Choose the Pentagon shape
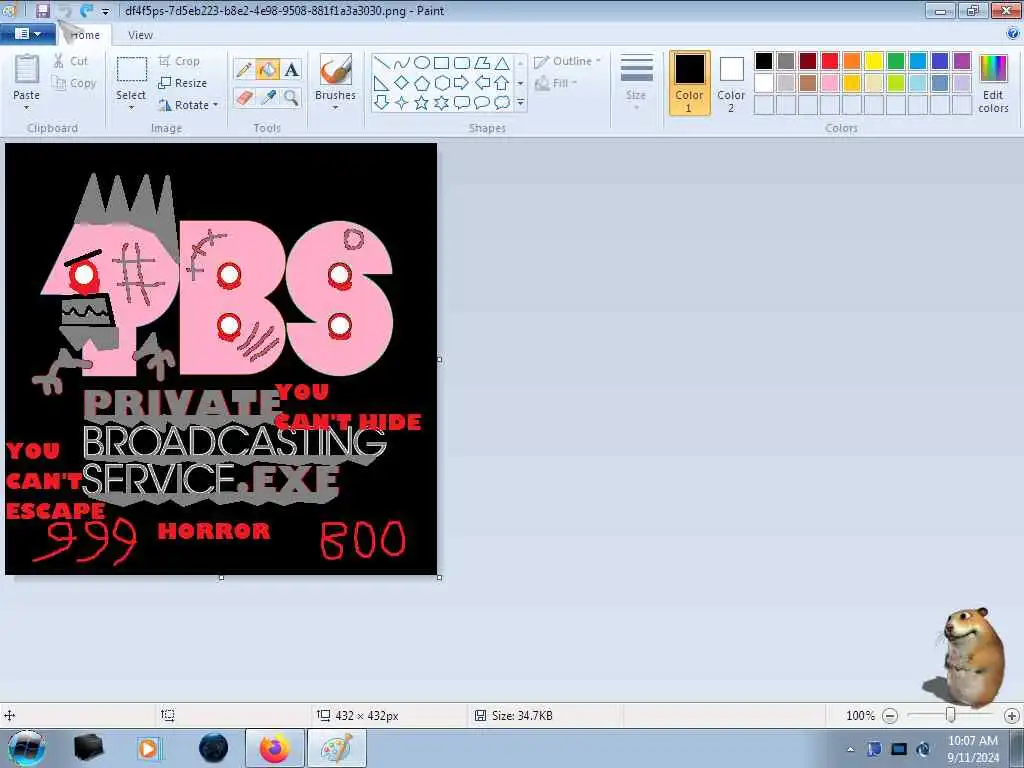The height and width of the screenshot is (768, 1024). tap(422, 83)
